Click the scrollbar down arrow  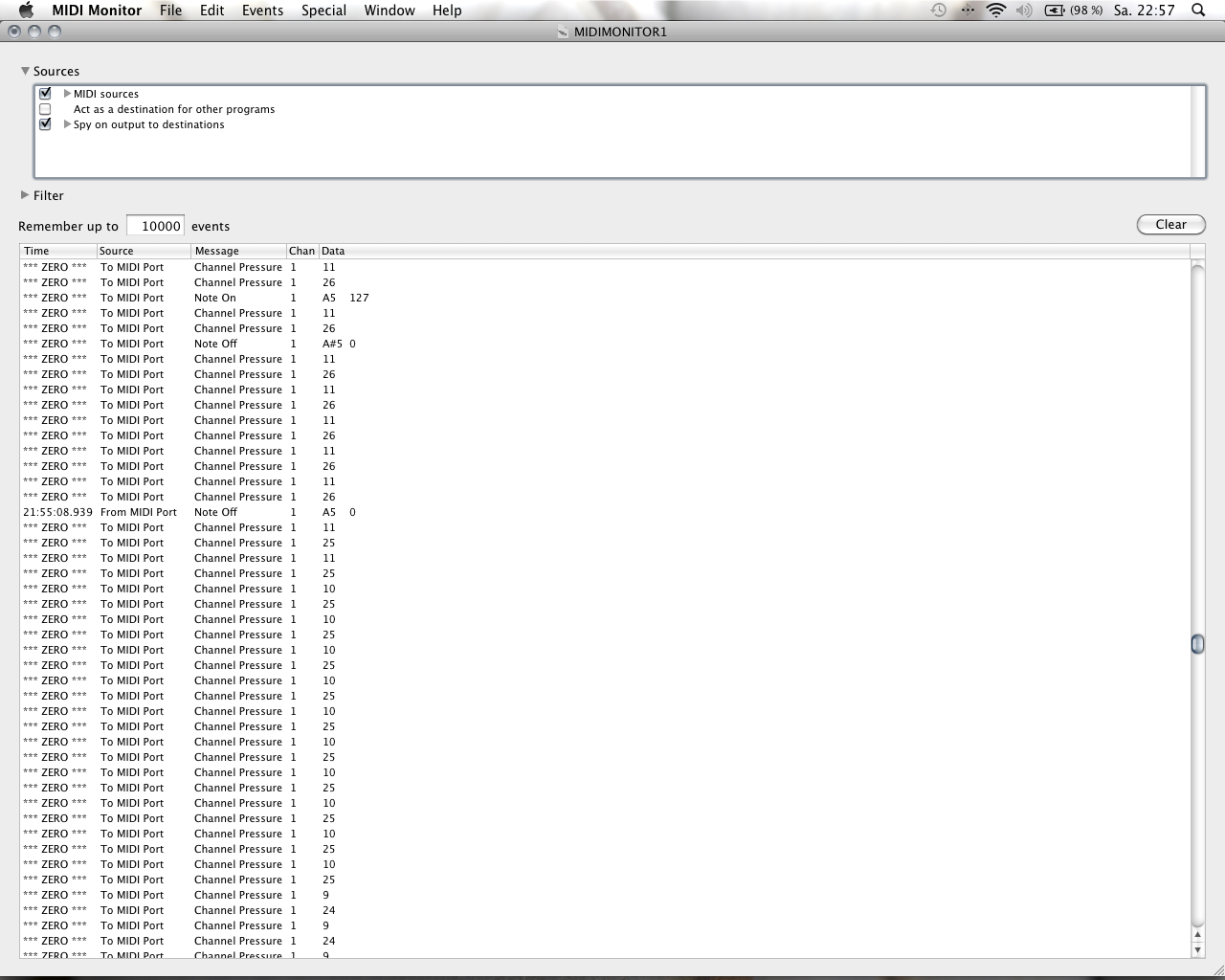[x=1197, y=949]
